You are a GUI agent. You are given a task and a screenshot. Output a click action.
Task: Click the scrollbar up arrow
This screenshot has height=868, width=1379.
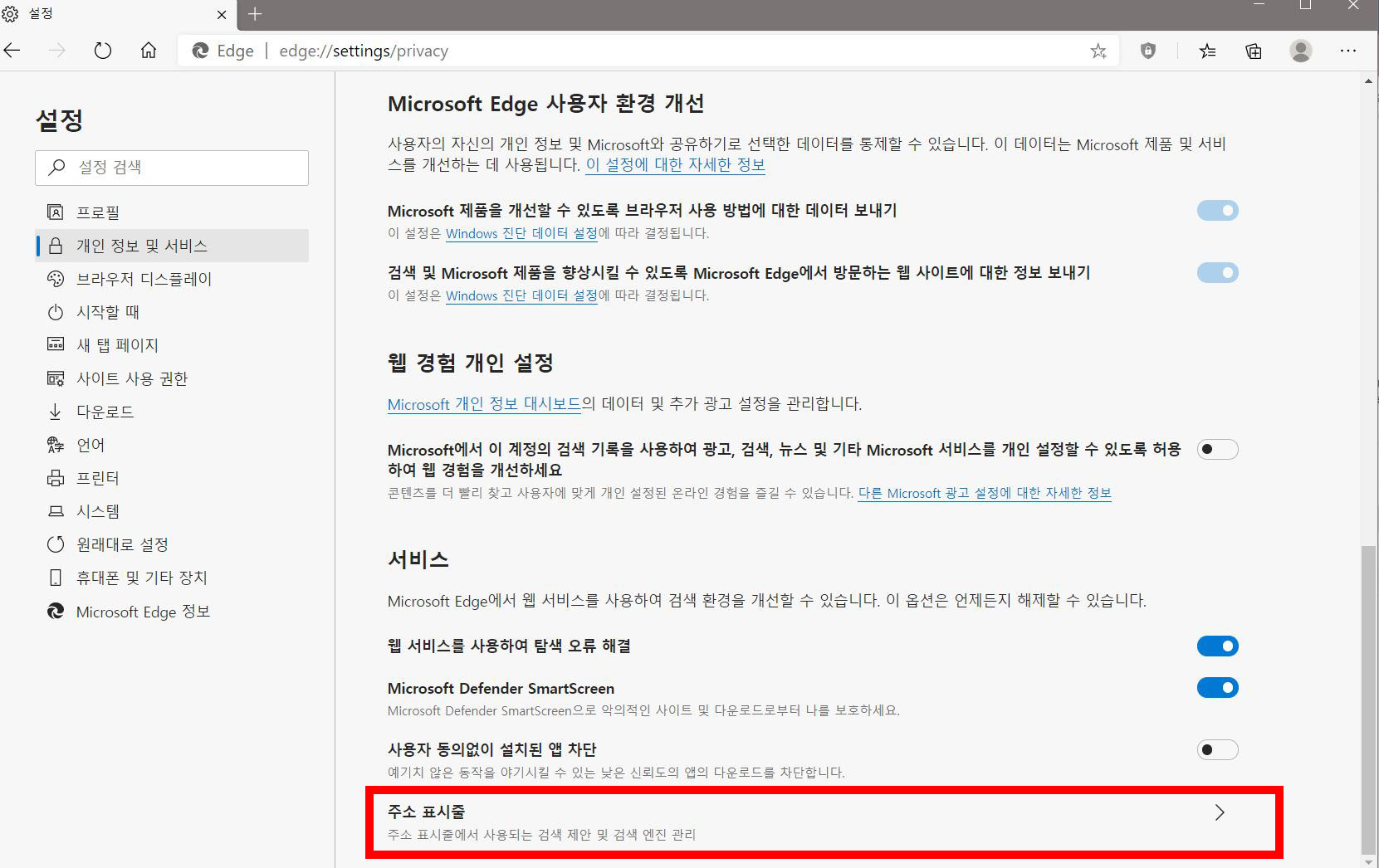pyautogui.click(x=1369, y=80)
